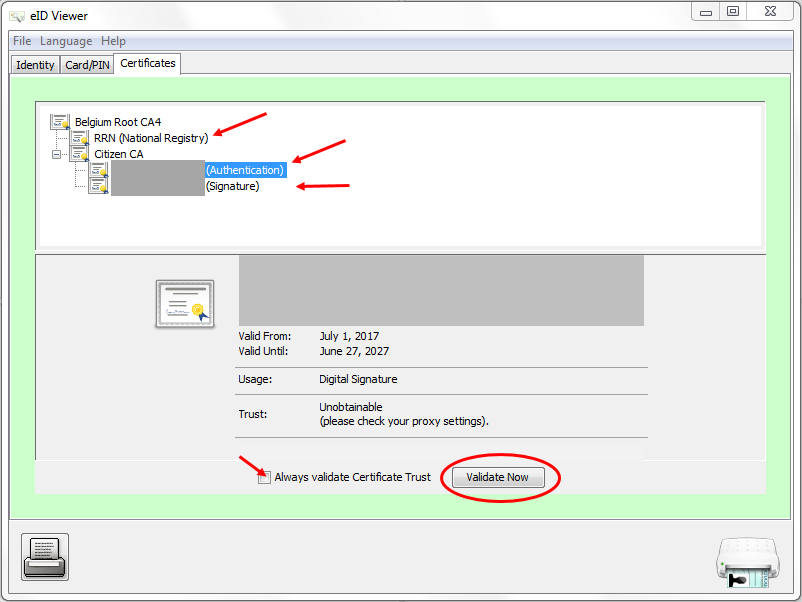This screenshot has width=802, height=602.
Task: Select RRN (National Registry) certificate
Action: [151, 138]
